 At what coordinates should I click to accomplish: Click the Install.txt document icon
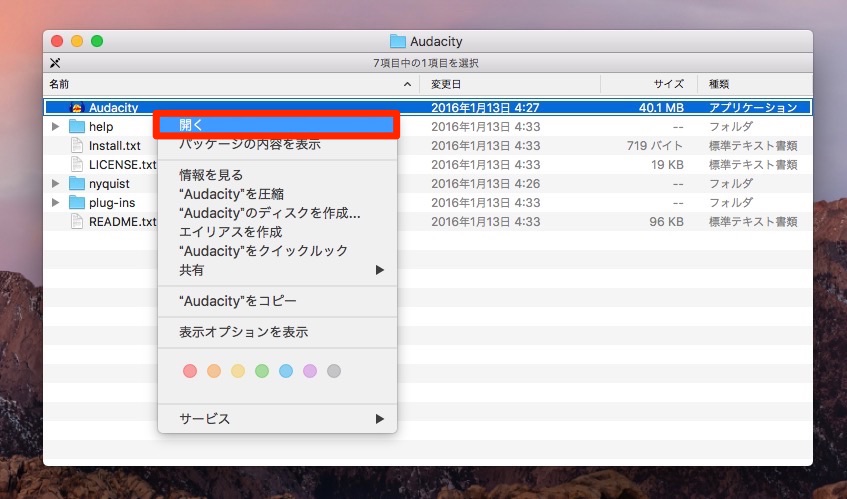coord(77,146)
